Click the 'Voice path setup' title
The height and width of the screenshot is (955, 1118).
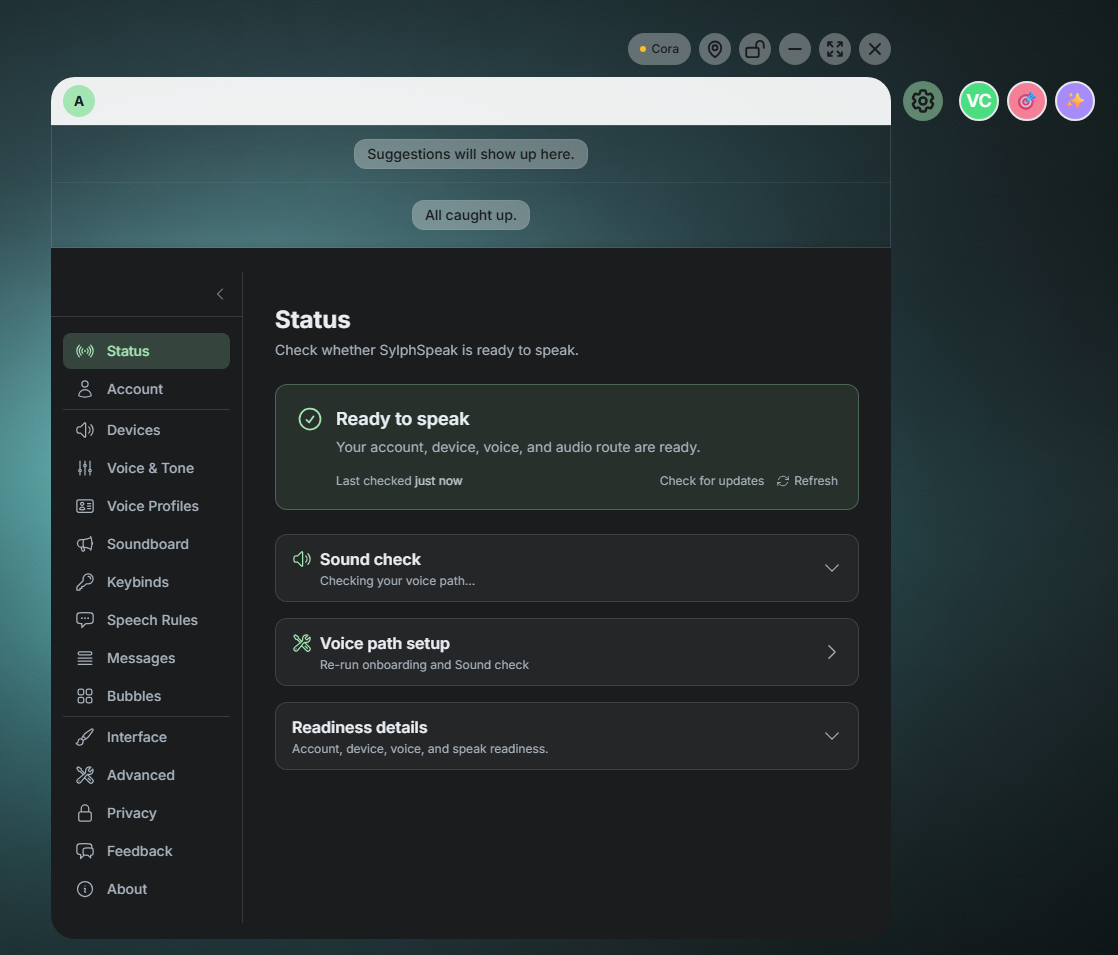tap(384, 643)
